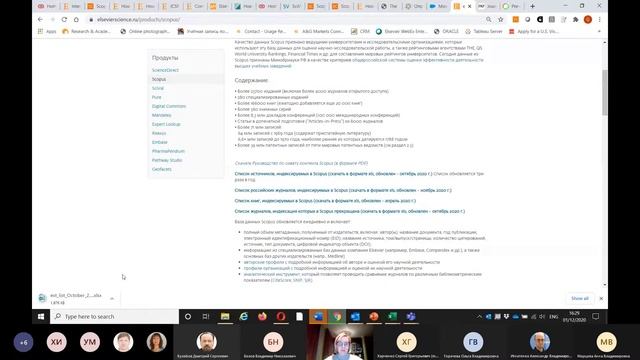
Task: Open Excel from the taskbar
Action: point(392,316)
